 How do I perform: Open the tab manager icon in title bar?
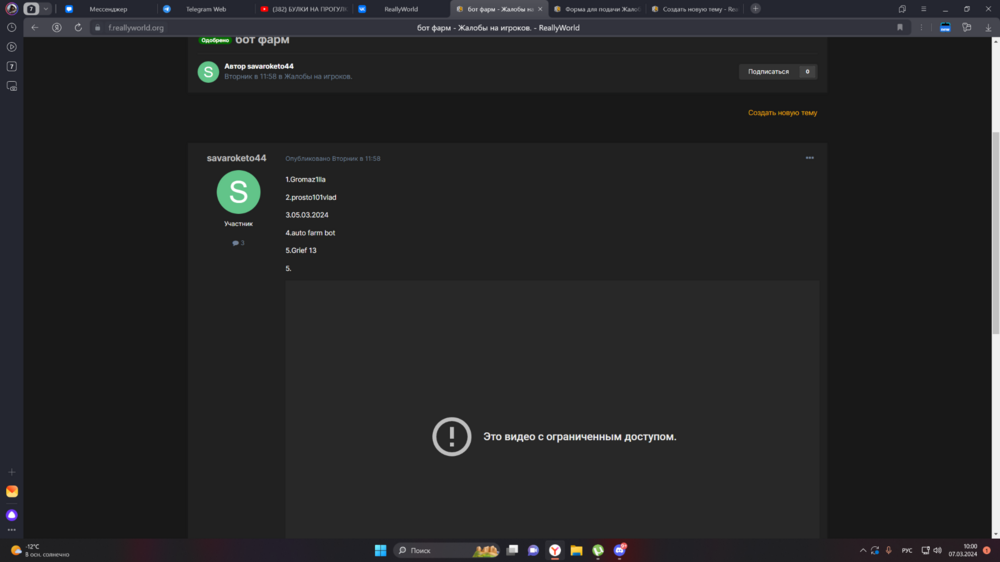pyautogui.click(x=902, y=9)
